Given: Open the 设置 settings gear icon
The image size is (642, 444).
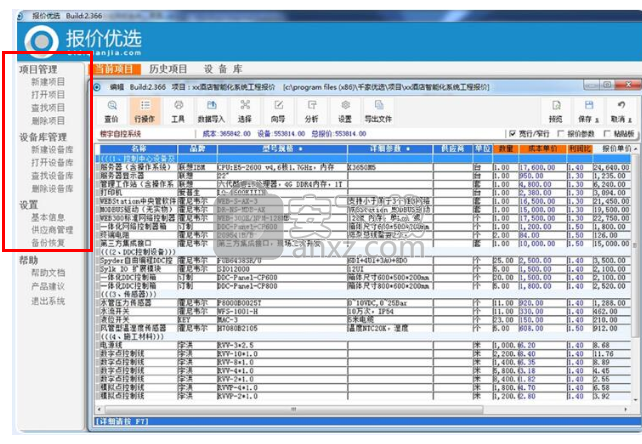Looking at the screenshot, I should click(345, 111).
